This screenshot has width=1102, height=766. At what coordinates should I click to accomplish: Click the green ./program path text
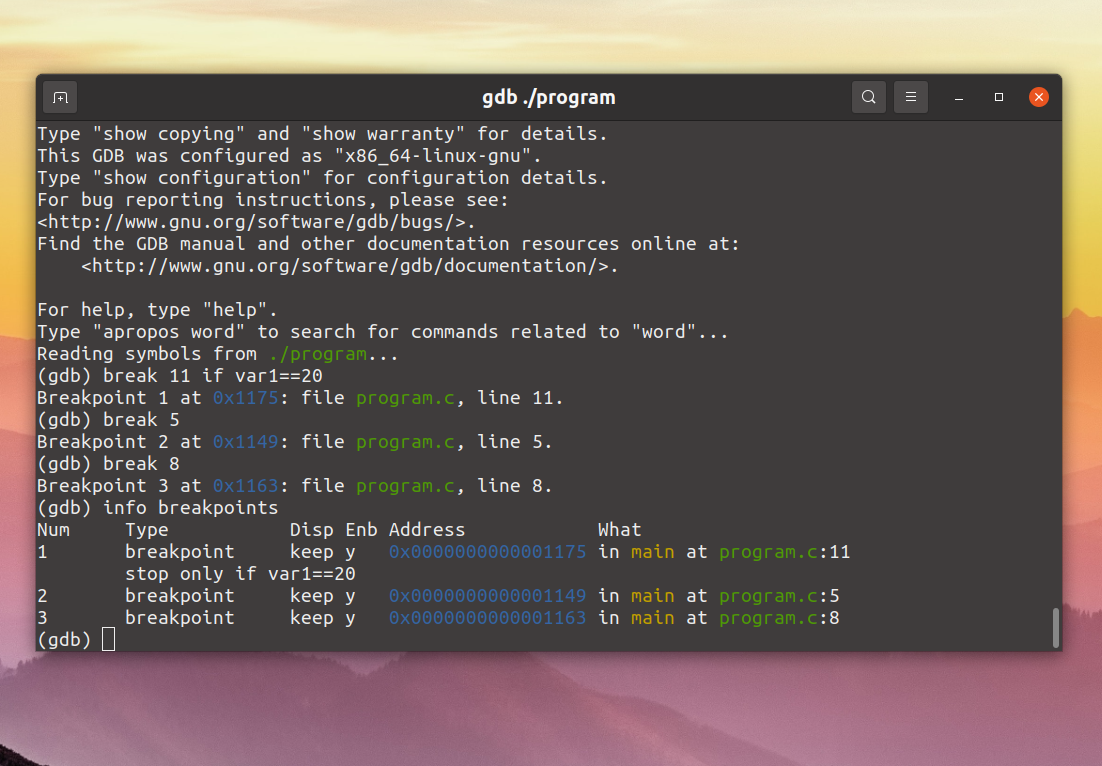point(318,354)
